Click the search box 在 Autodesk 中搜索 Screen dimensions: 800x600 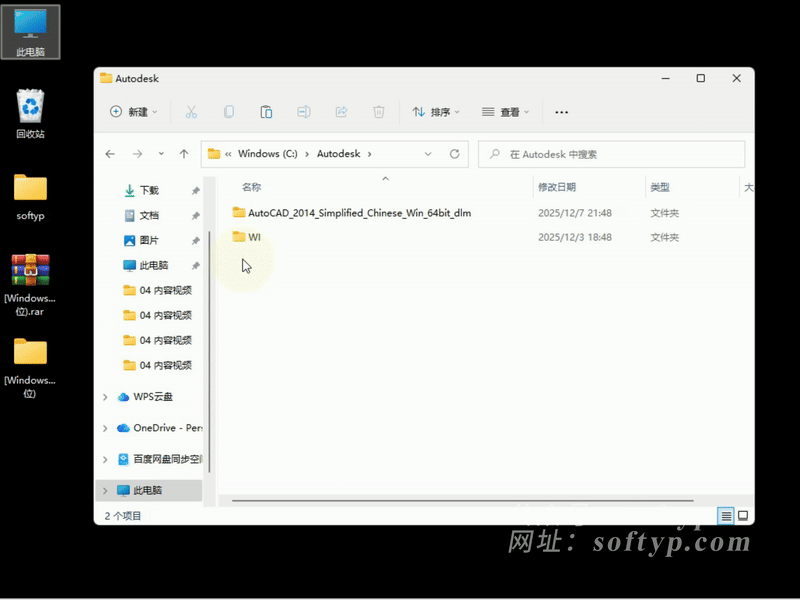click(611, 154)
